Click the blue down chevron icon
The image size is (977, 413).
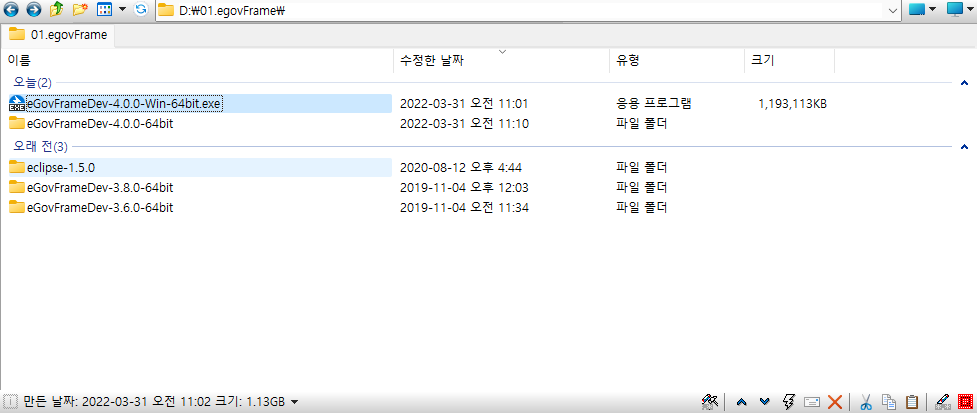(x=765, y=401)
